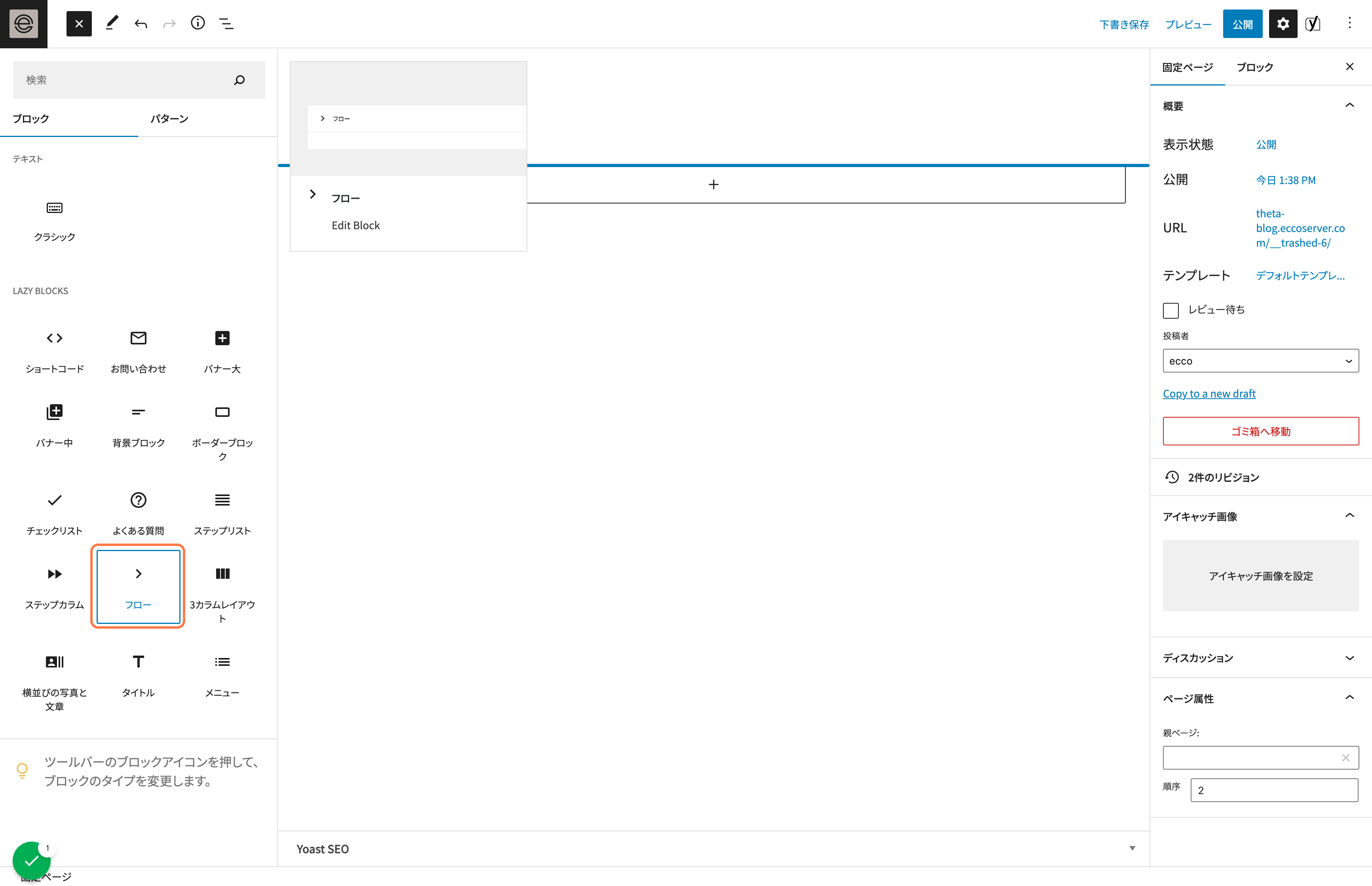Change visibility via 公開 status link
Image resolution: width=1372 pixels, height=886 pixels.
[1266, 144]
